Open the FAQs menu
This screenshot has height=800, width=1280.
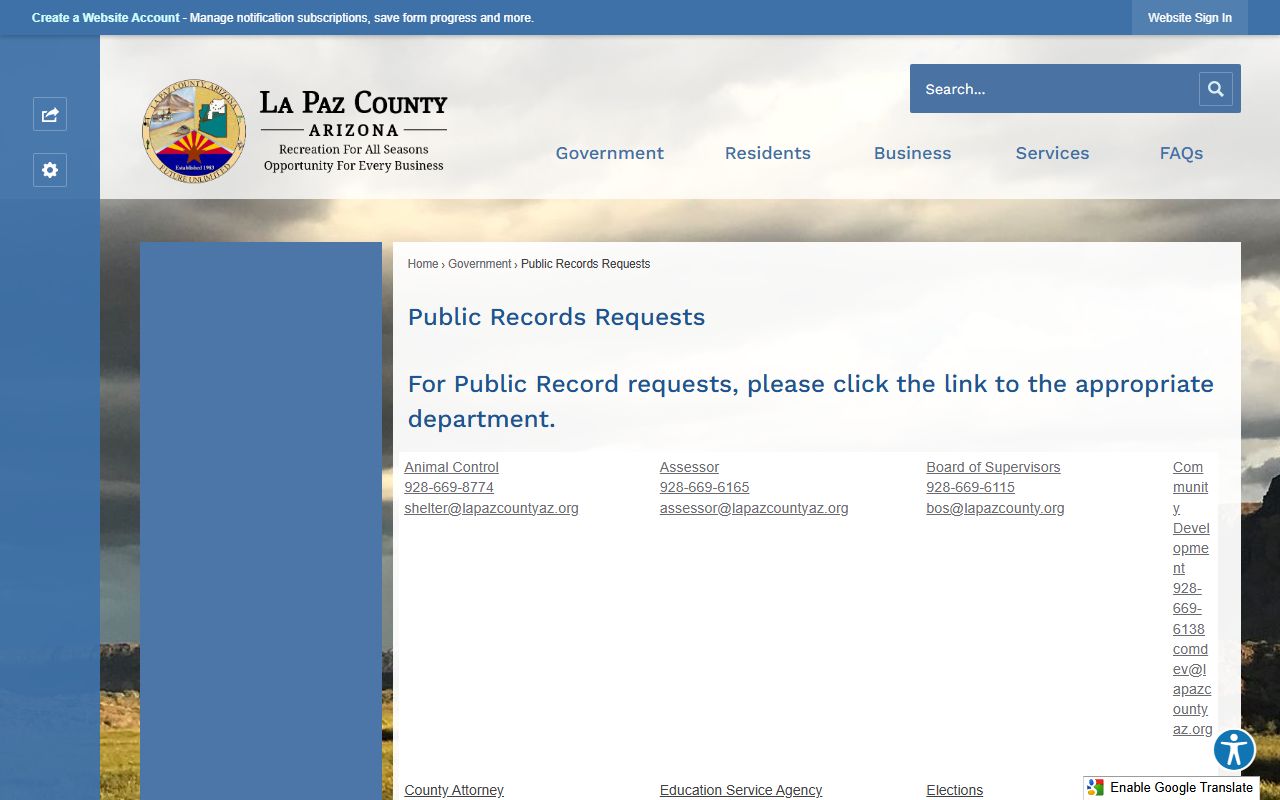(x=1181, y=153)
